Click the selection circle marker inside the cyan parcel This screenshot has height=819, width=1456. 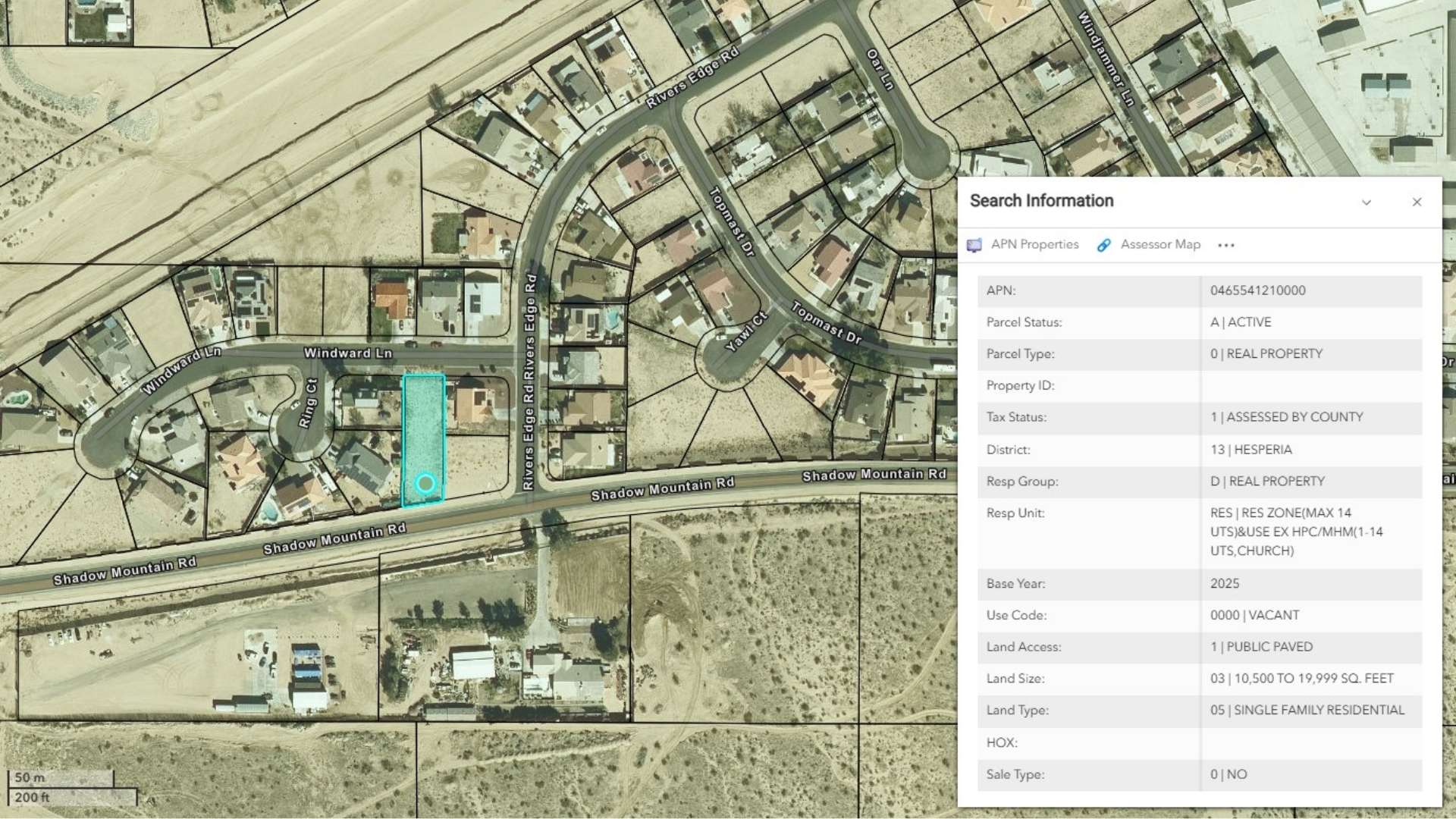(424, 482)
